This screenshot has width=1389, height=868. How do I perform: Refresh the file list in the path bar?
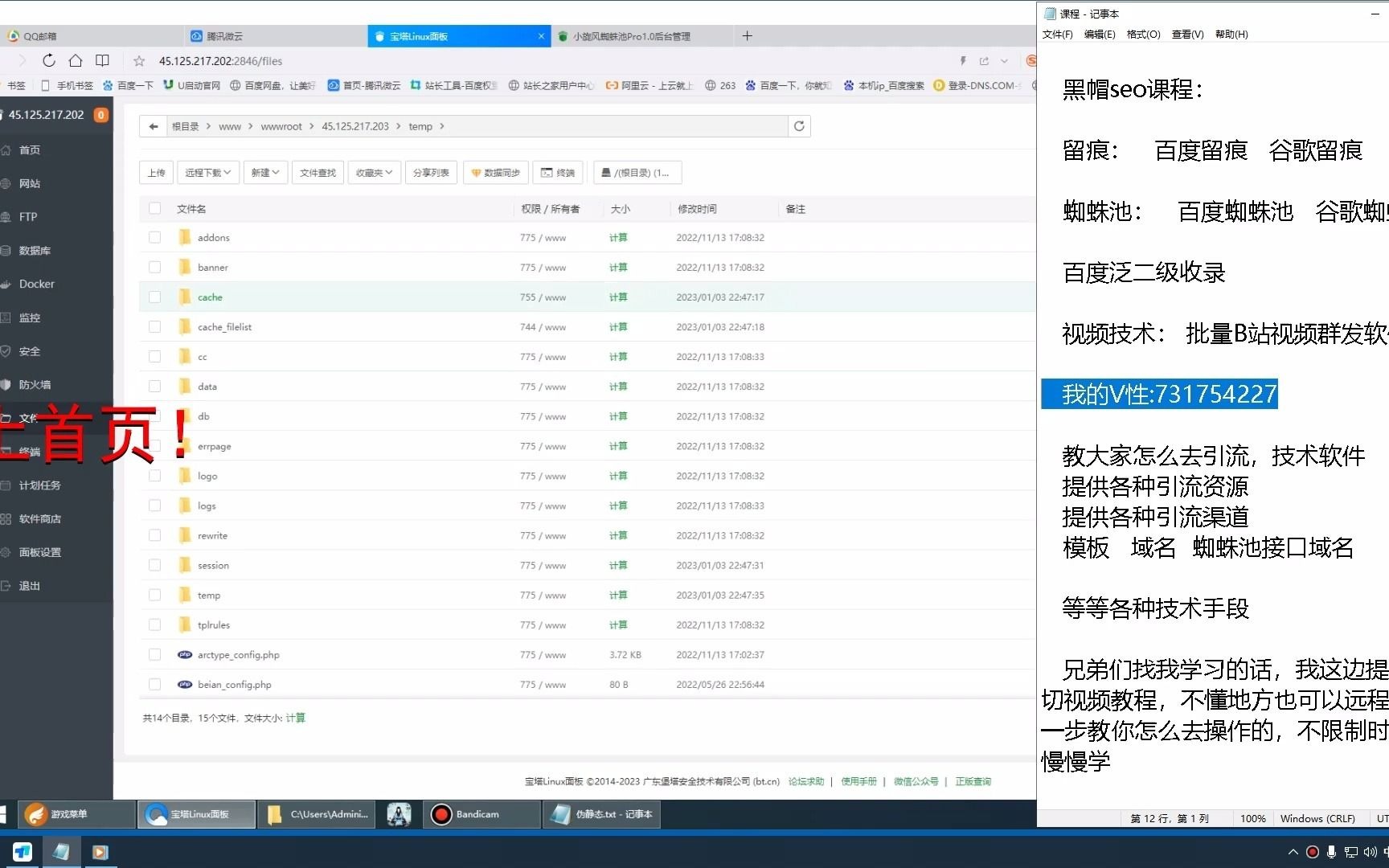[799, 126]
